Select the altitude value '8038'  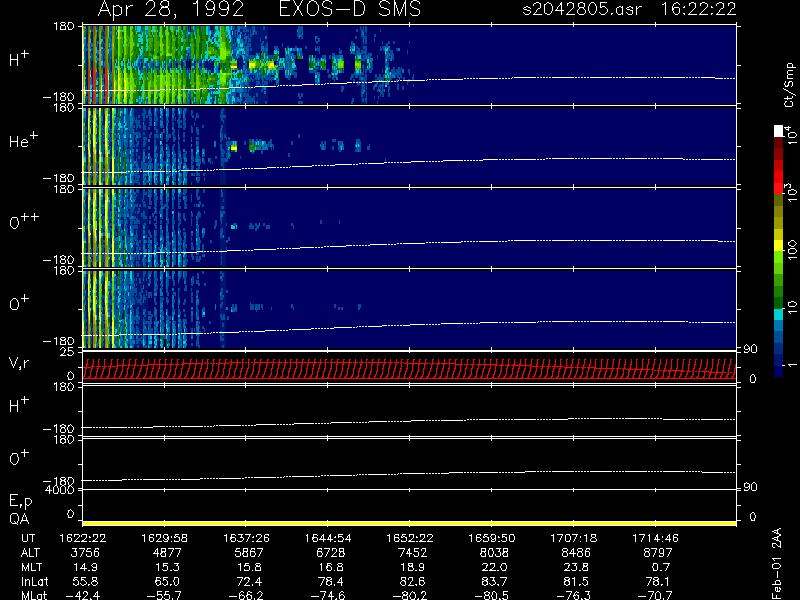click(x=494, y=553)
